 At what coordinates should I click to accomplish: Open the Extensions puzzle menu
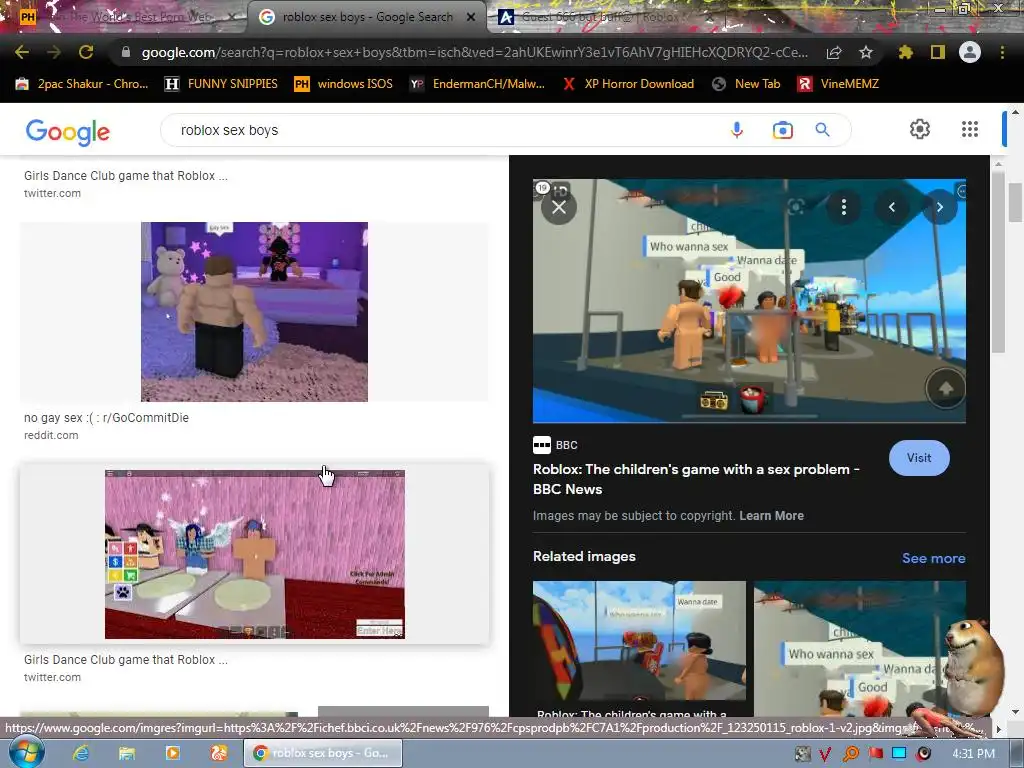click(x=905, y=52)
